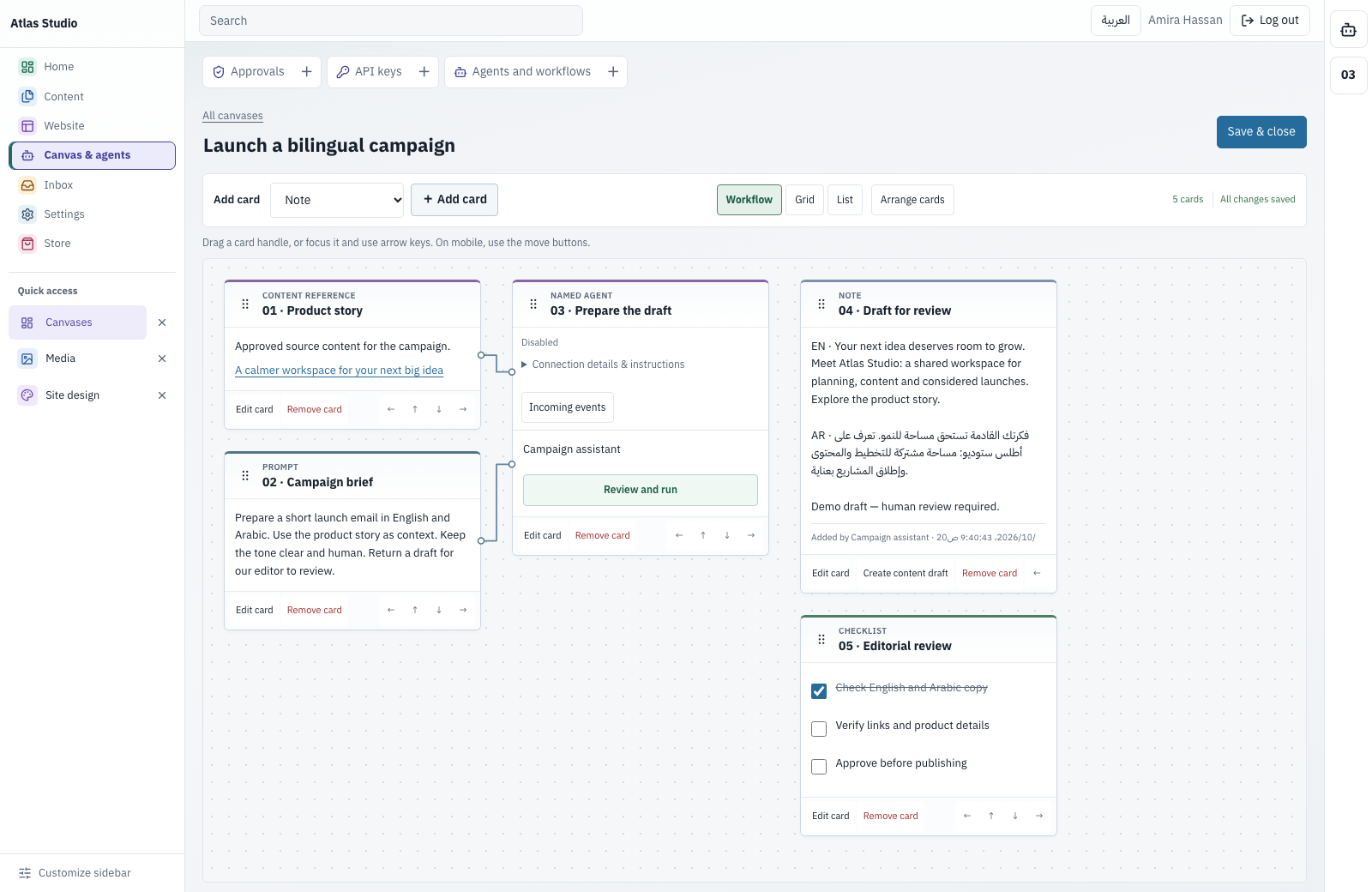Image resolution: width=1372 pixels, height=892 pixels.
Task: Click the Add card button
Action: pos(454,200)
